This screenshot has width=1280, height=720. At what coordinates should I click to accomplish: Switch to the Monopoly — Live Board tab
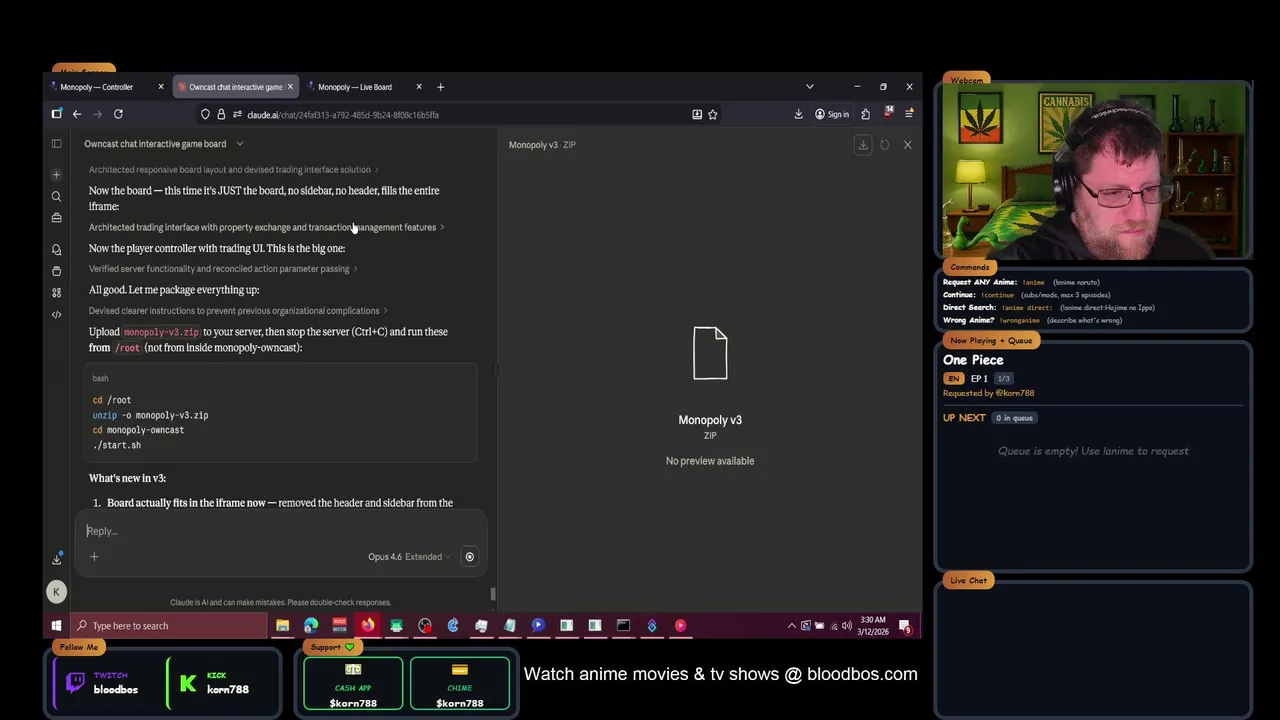[x=355, y=87]
